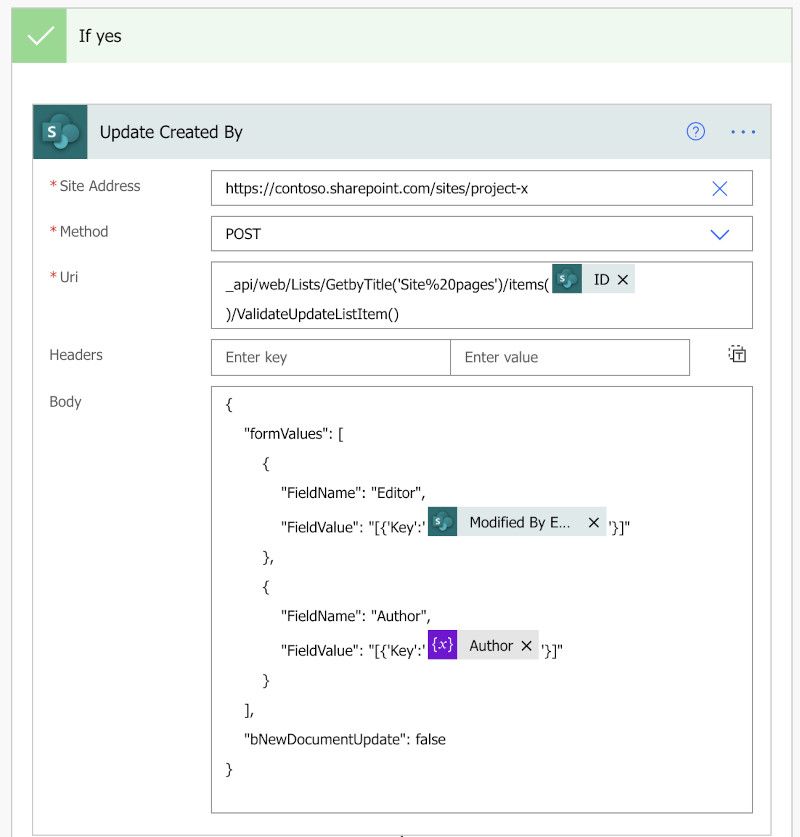Expand the Method dropdown chevron
This screenshot has height=837, width=800.
719,234
